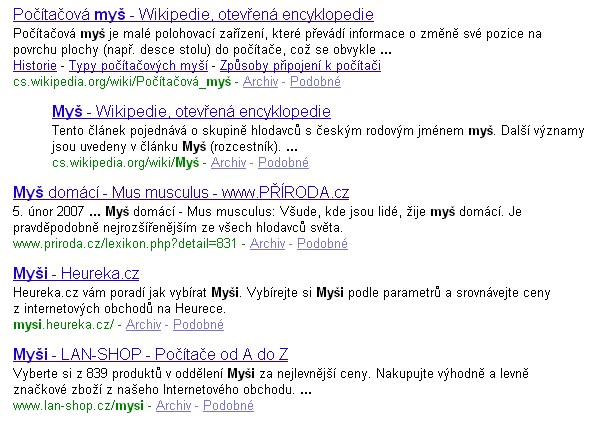Viewport: 593px width, 423px height.
Task: Open the Historie sublink
Action: tap(35, 65)
